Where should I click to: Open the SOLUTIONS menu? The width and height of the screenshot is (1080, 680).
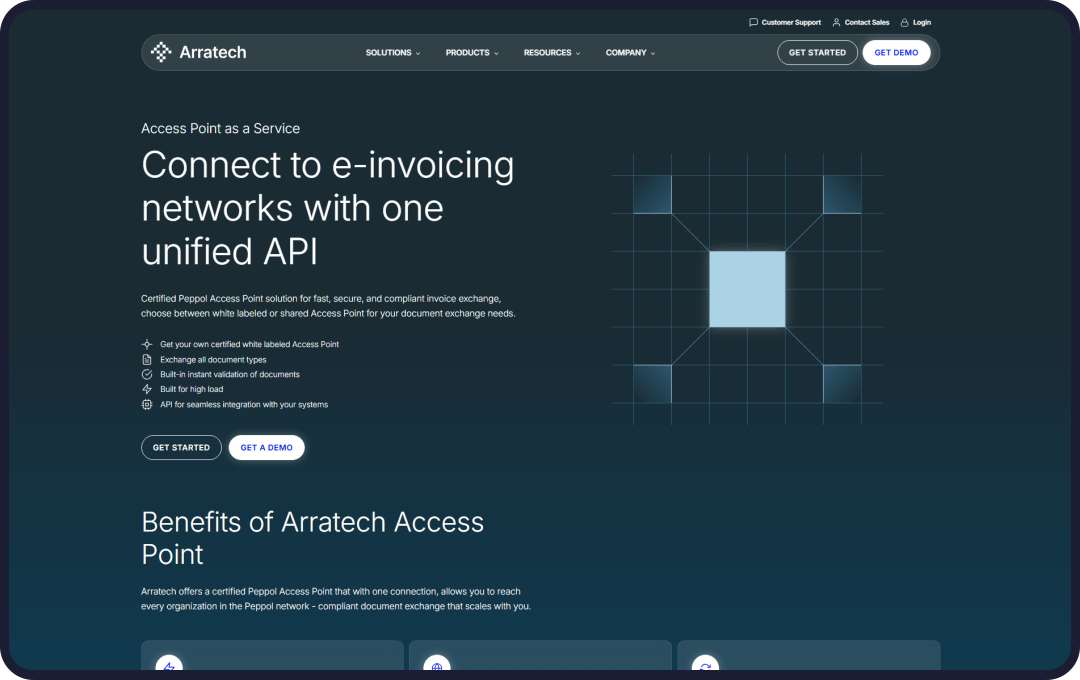point(393,53)
